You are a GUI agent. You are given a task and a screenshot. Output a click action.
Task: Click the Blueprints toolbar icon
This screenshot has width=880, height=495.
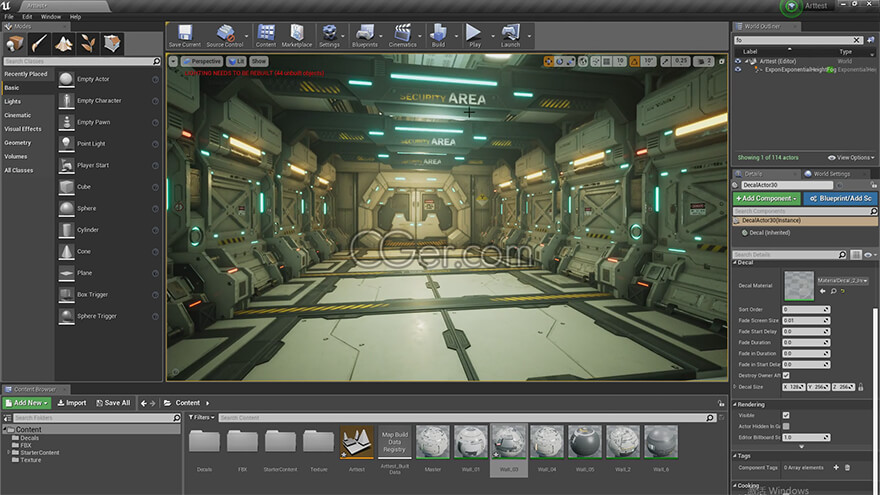[365, 35]
